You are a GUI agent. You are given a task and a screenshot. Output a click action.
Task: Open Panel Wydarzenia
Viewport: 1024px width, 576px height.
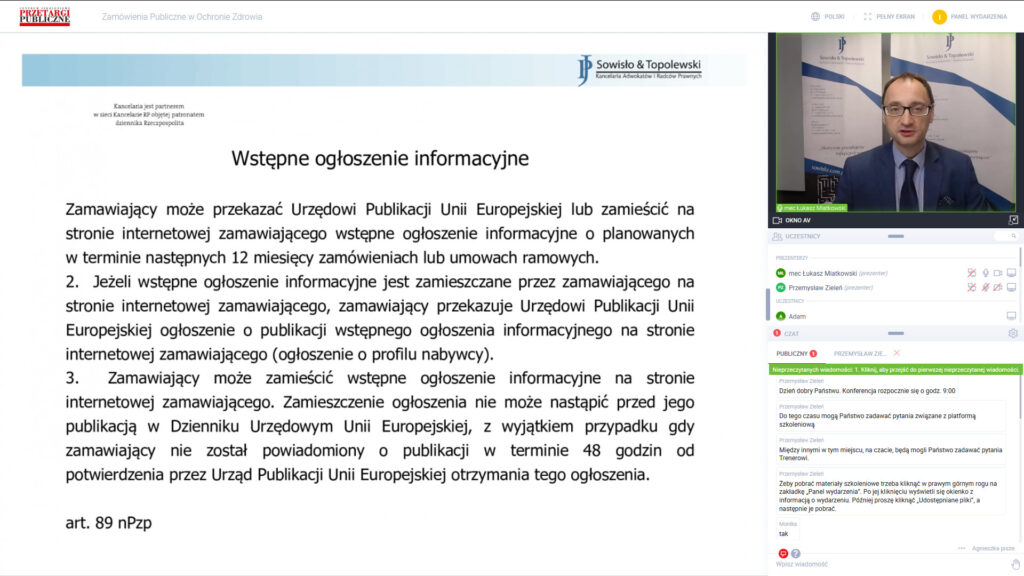tap(972, 16)
